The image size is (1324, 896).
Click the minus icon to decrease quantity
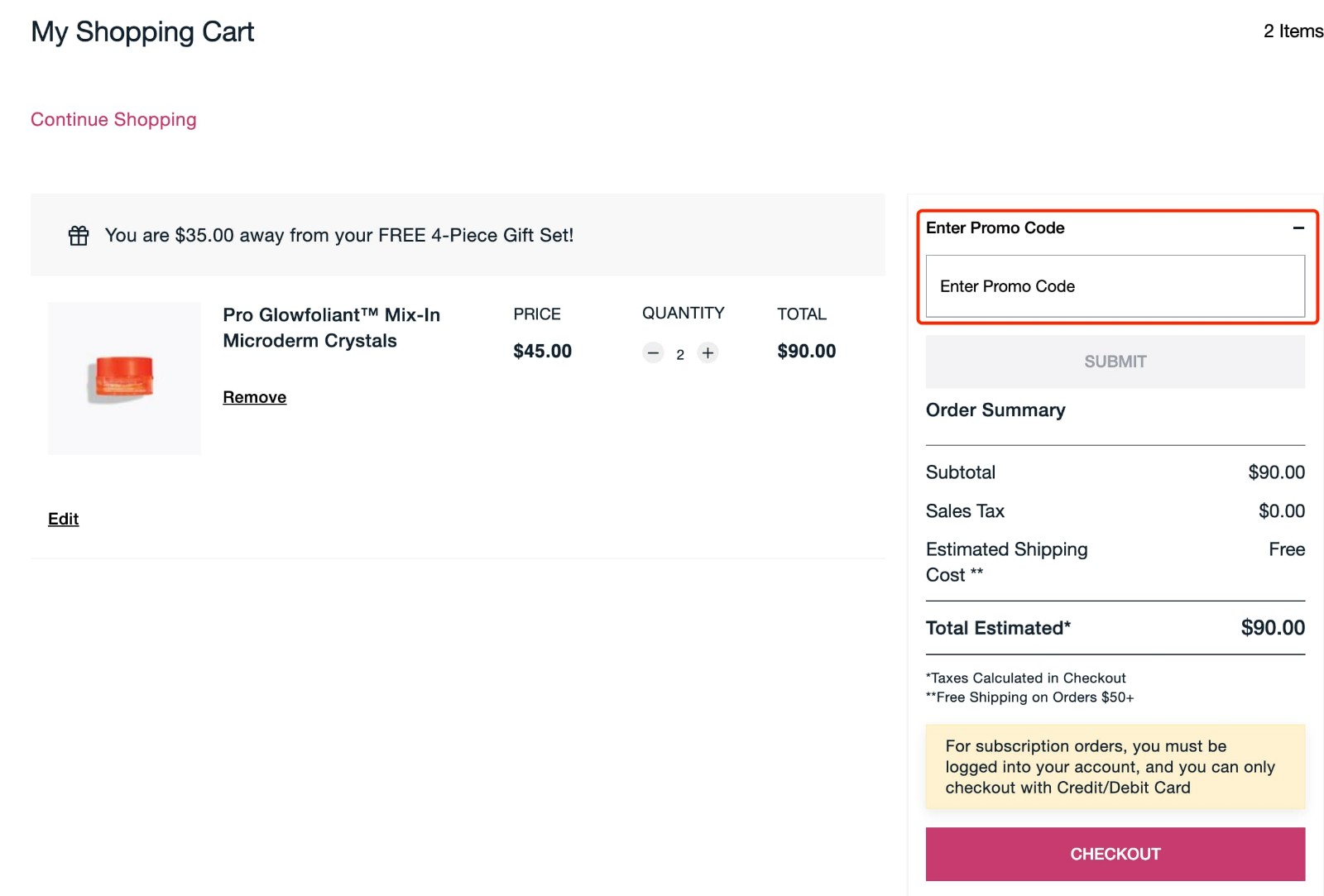(x=653, y=352)
